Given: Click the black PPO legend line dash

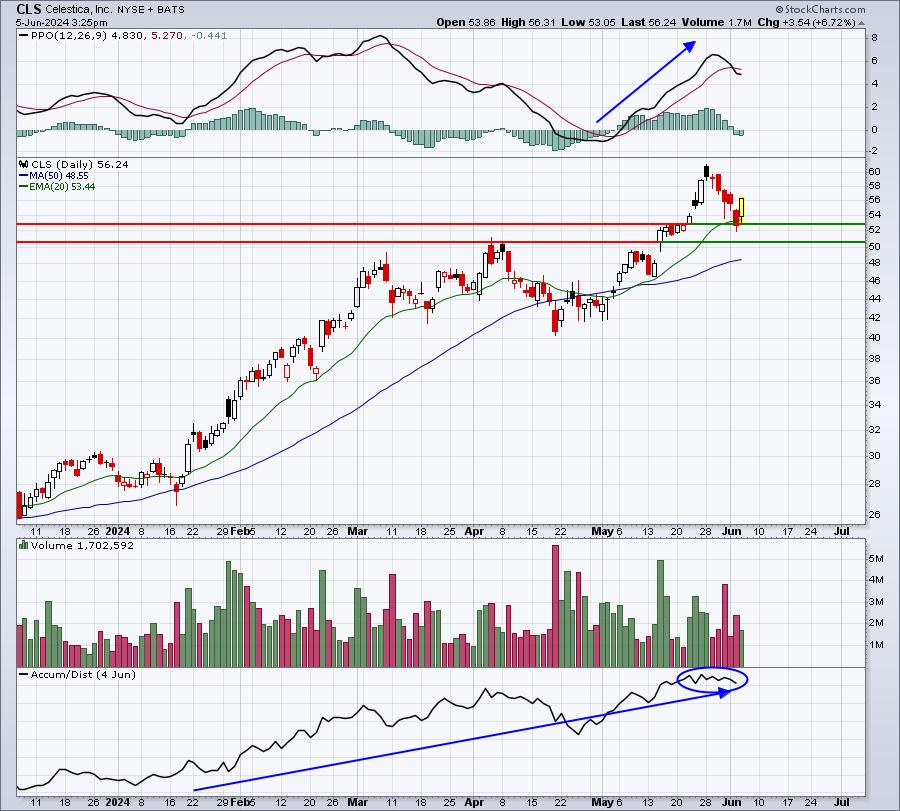Looking at the screenshot, I should [x=23, y=36].
